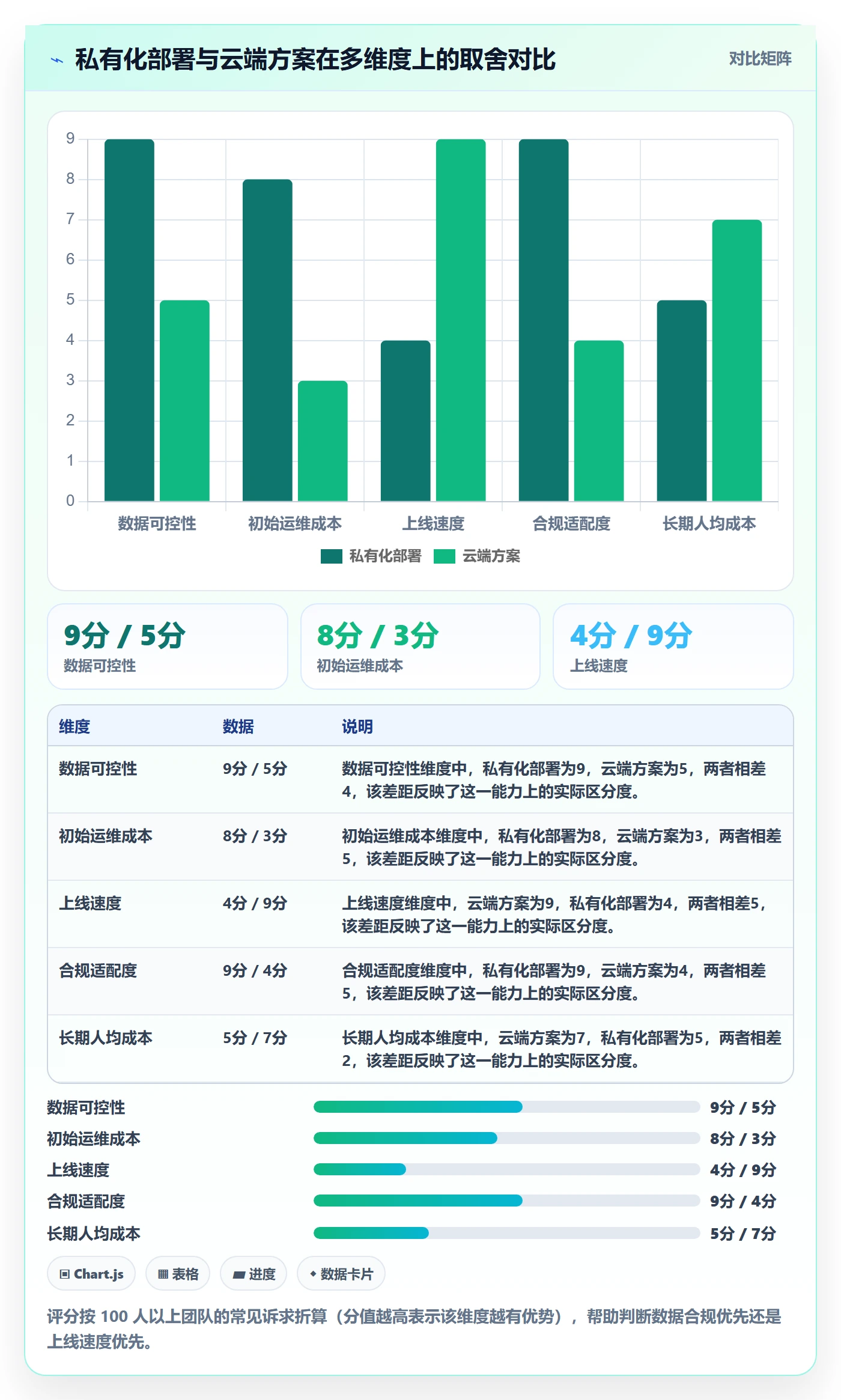Click the card title 私有化部署与云端方案在多维度上的取舍对比

(315, 59)
